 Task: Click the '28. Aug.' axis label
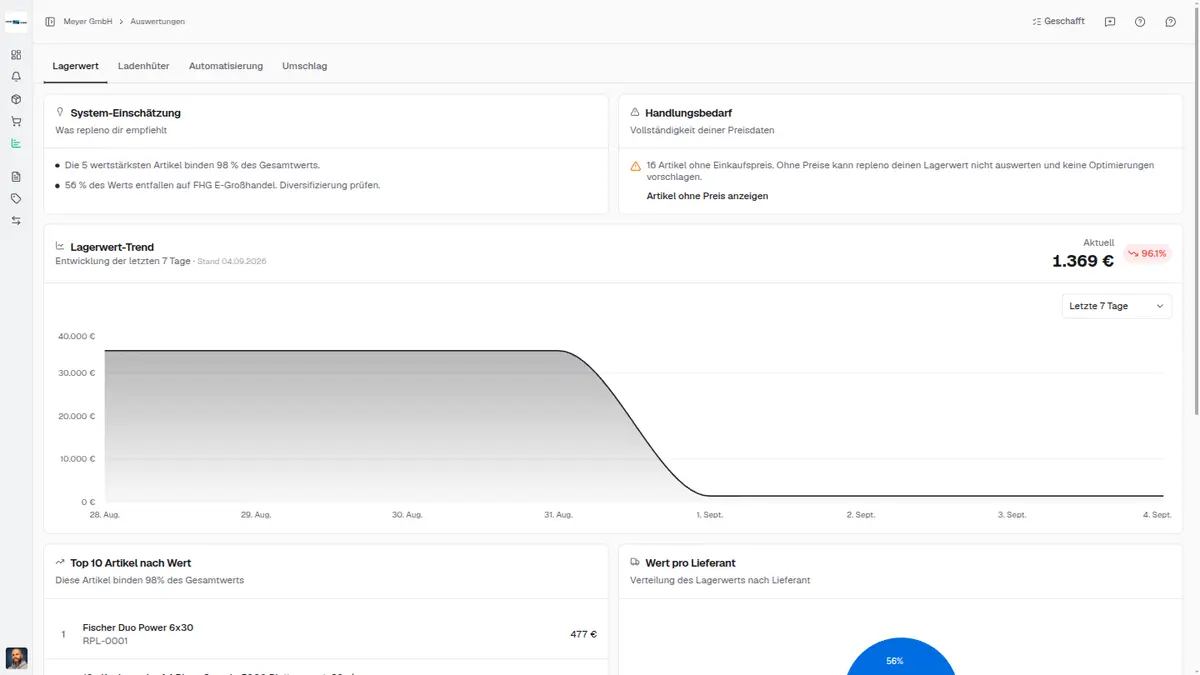coord(104,514)
